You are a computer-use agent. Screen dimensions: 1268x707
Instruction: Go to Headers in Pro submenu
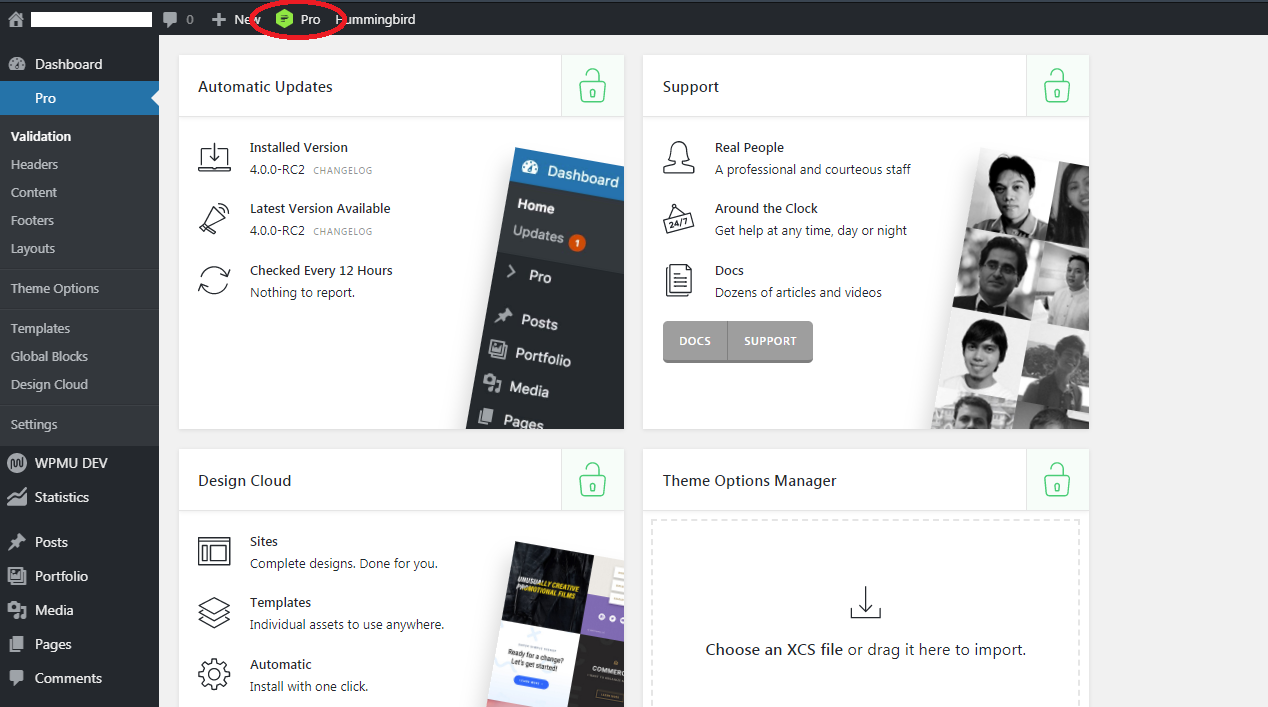34,164
